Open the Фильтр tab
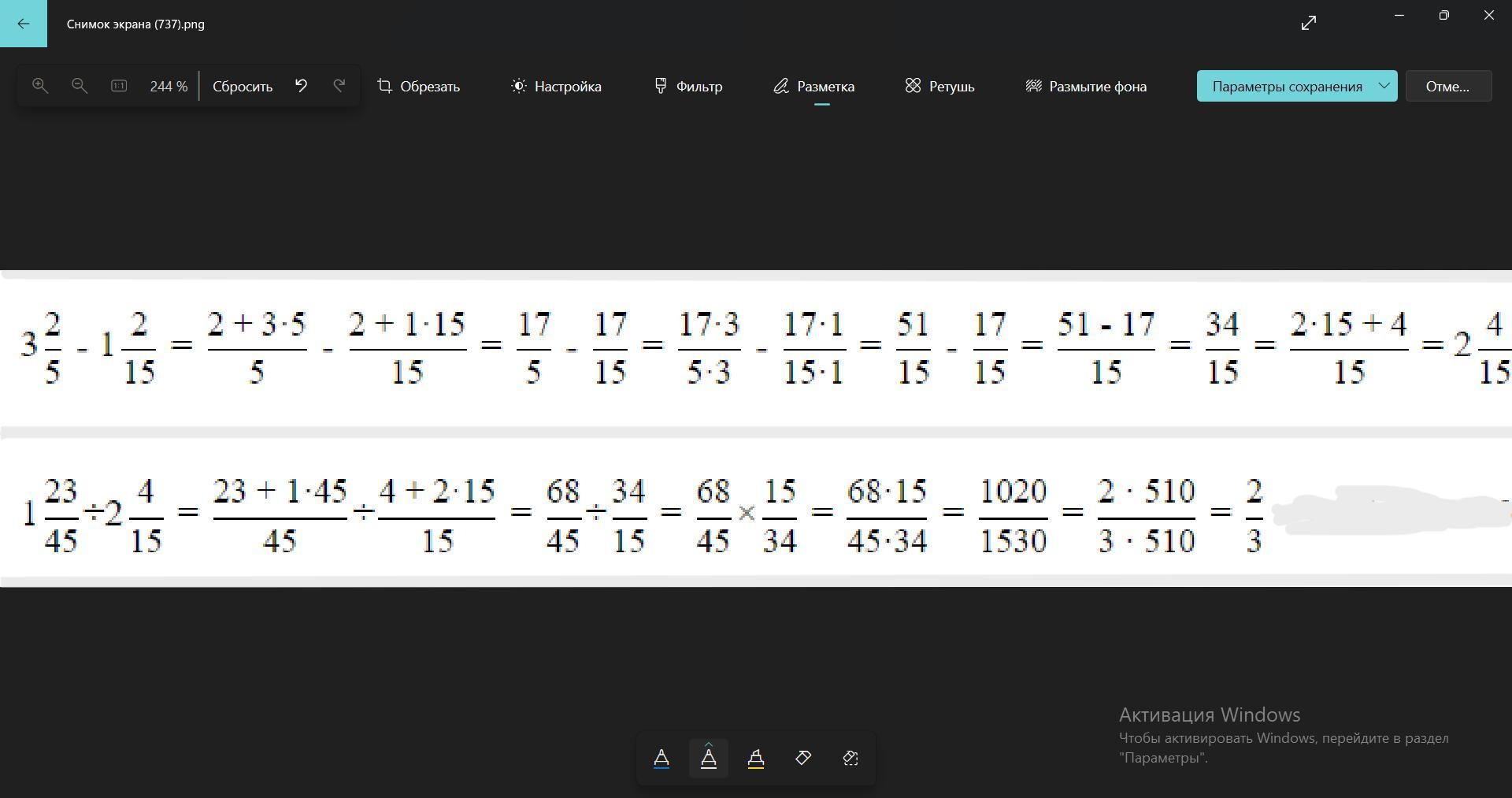 coord(688,86)
